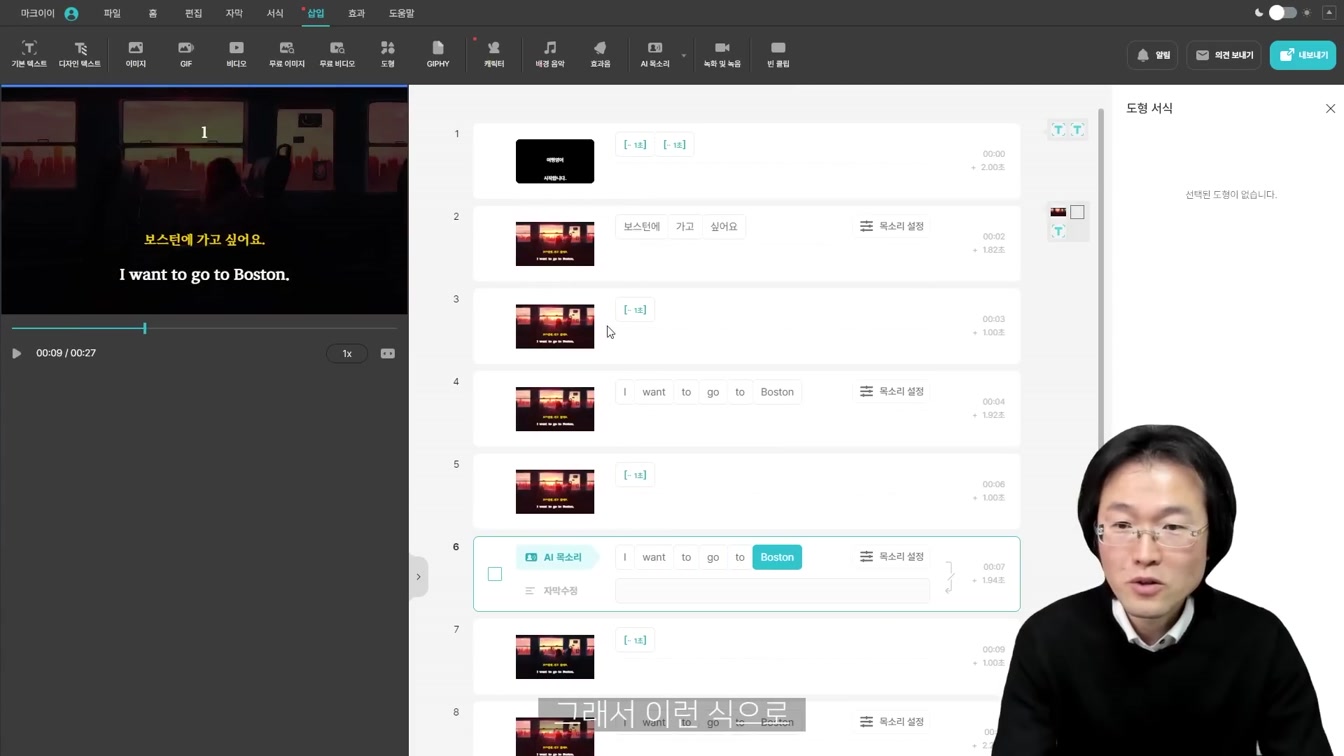1344x756 pixels.
Task: Collapse the preview panel with side arrow
Action: [x=418, y=577]
